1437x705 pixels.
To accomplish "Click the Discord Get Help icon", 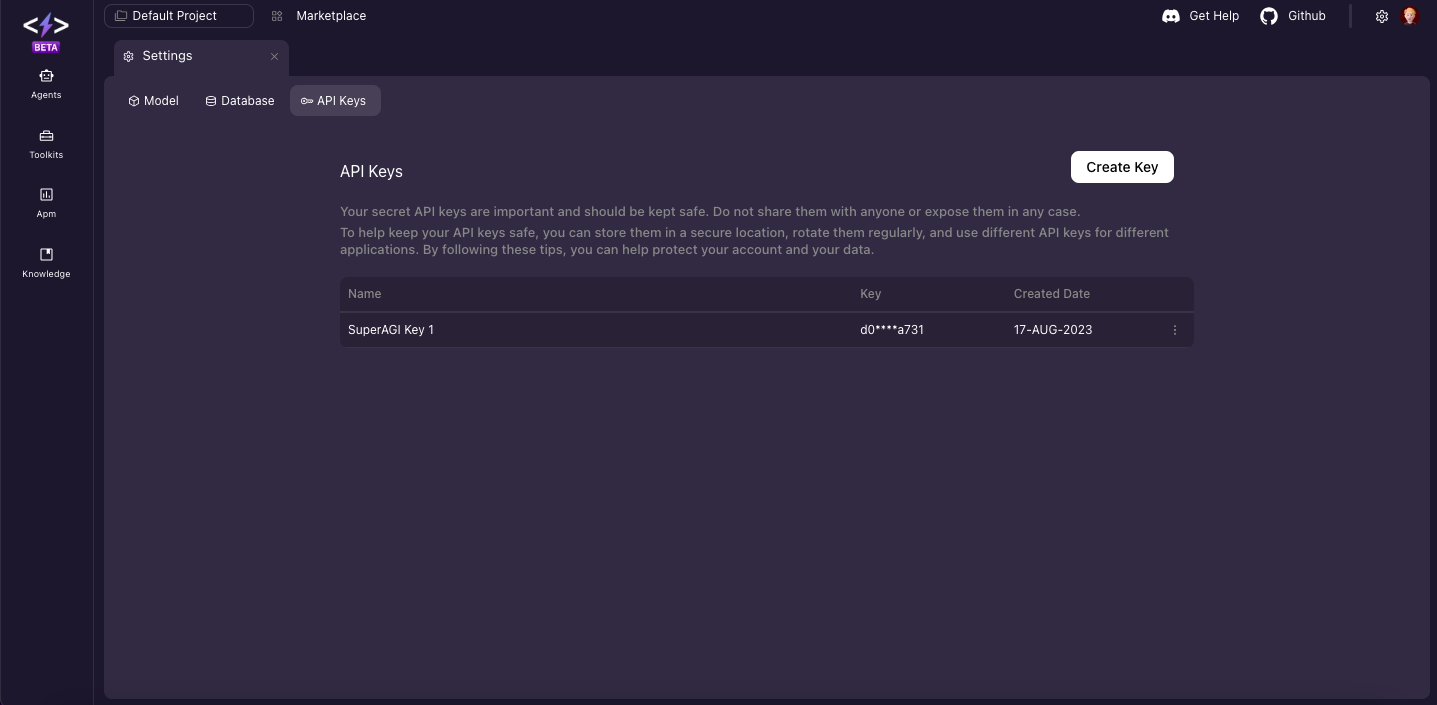I will 1171,16.
